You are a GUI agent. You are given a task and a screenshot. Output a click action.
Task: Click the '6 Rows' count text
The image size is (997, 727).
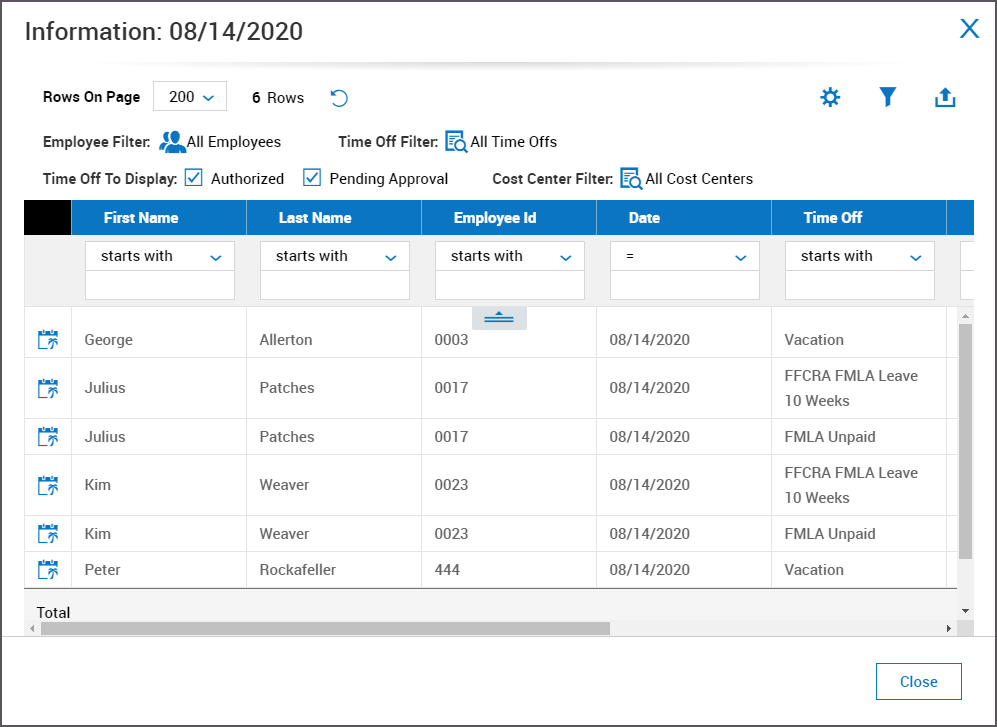[x=278, y=97]
